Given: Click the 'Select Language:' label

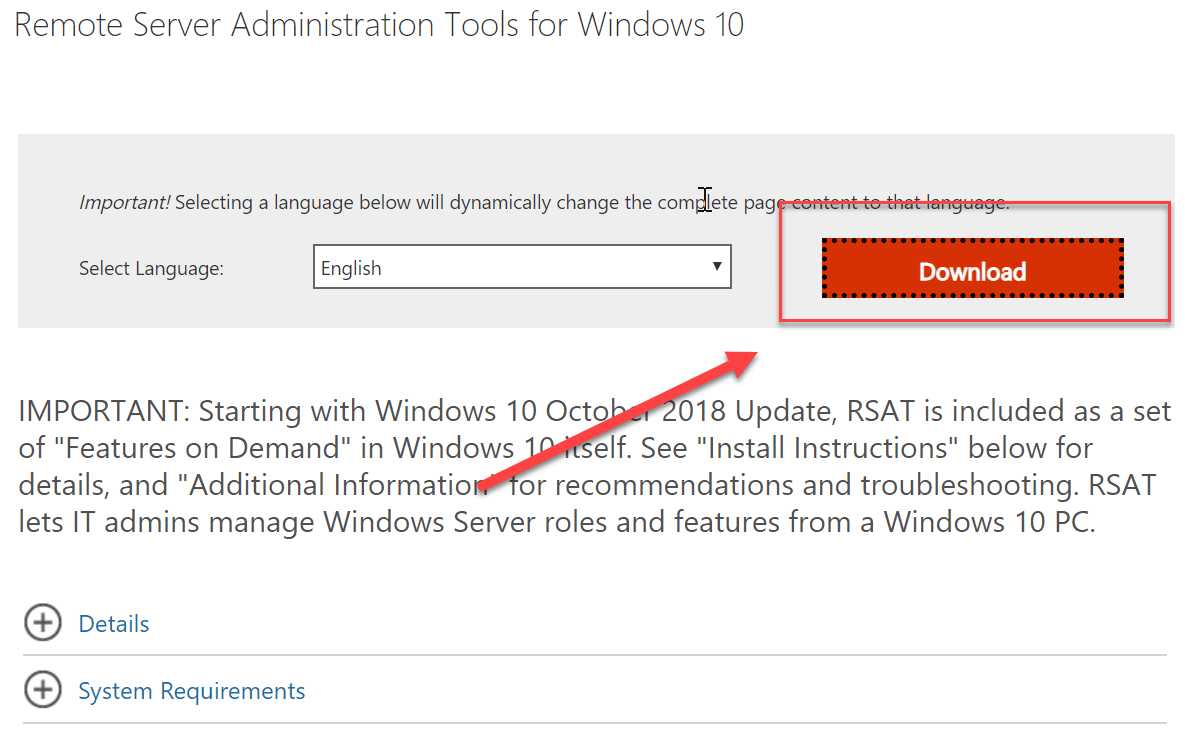Looking at the screenshot, I should tap(151, 268).
